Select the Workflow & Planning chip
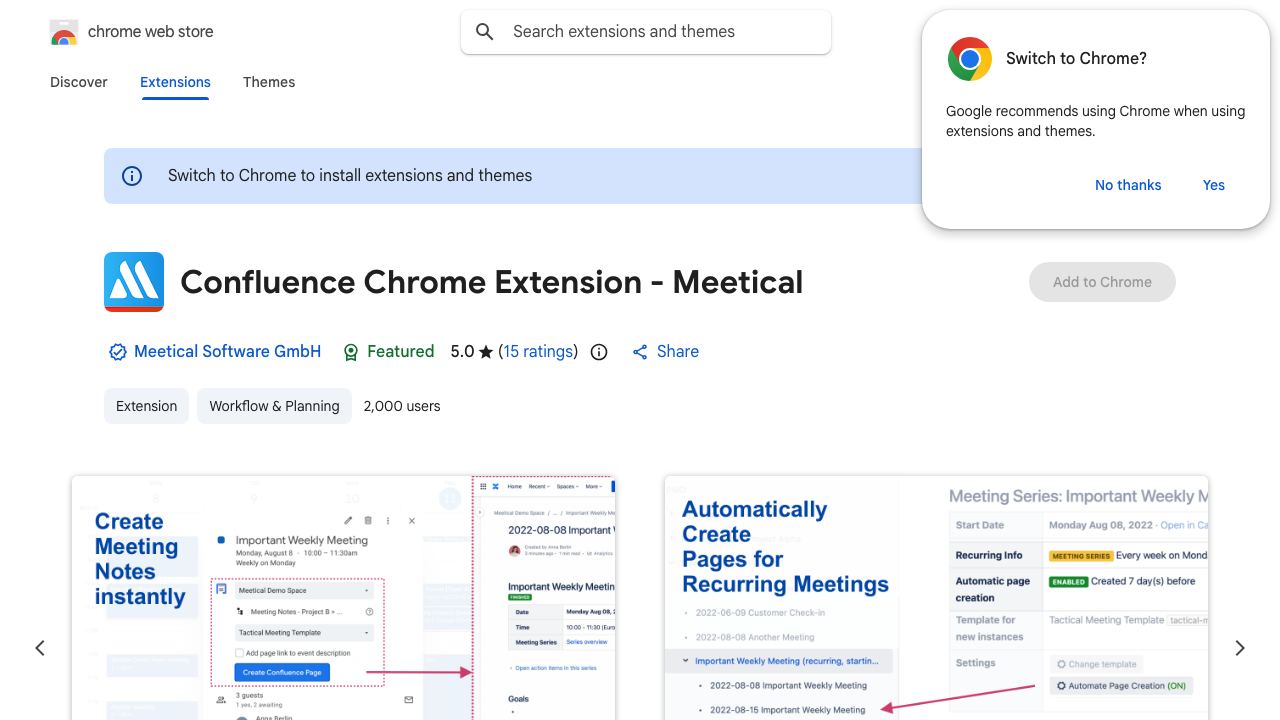Screen dimensions: 1280x720 [274, 406]
